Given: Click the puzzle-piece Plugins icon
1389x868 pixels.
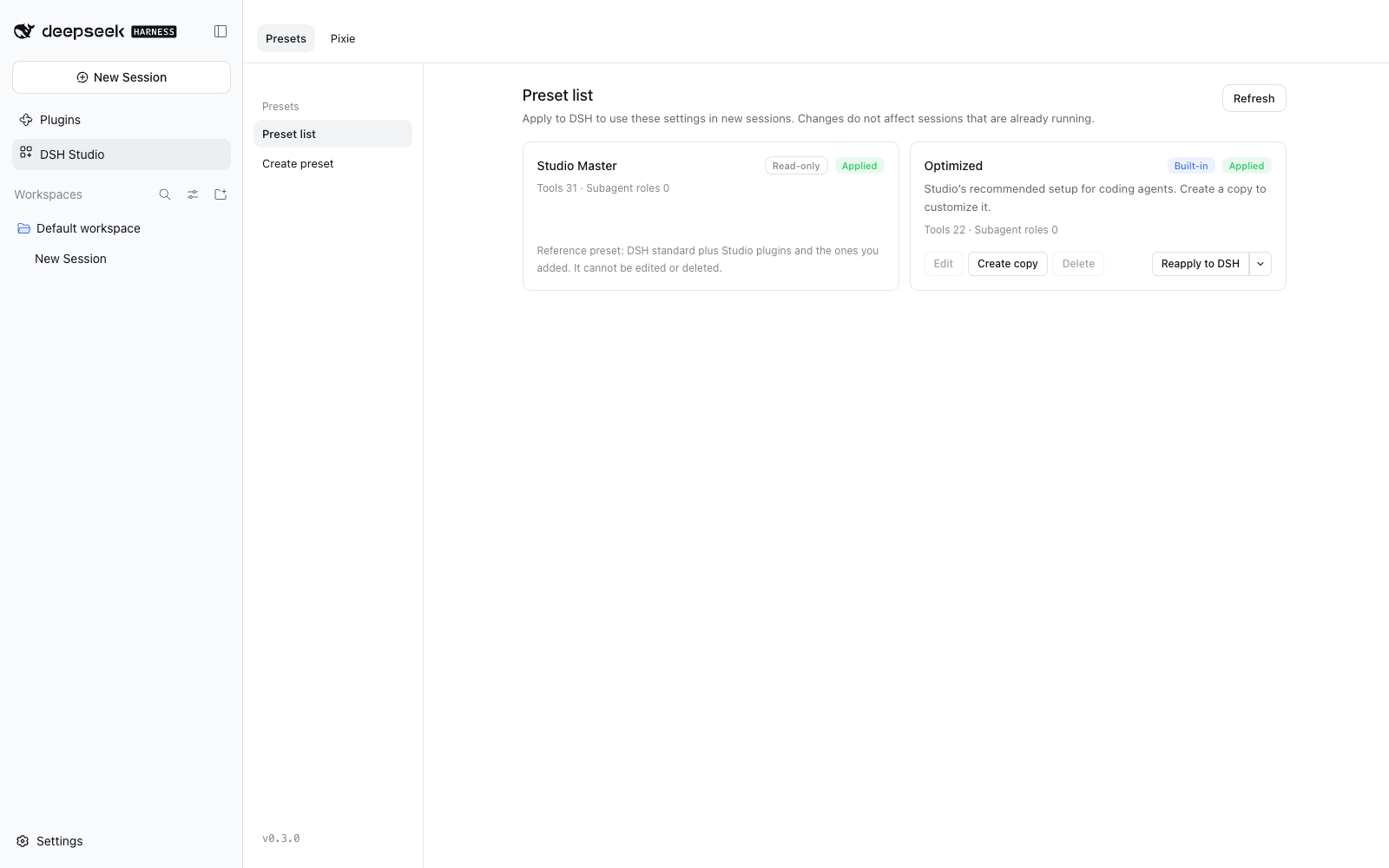Looking at the screenshot, I should (x=26, y=120).
